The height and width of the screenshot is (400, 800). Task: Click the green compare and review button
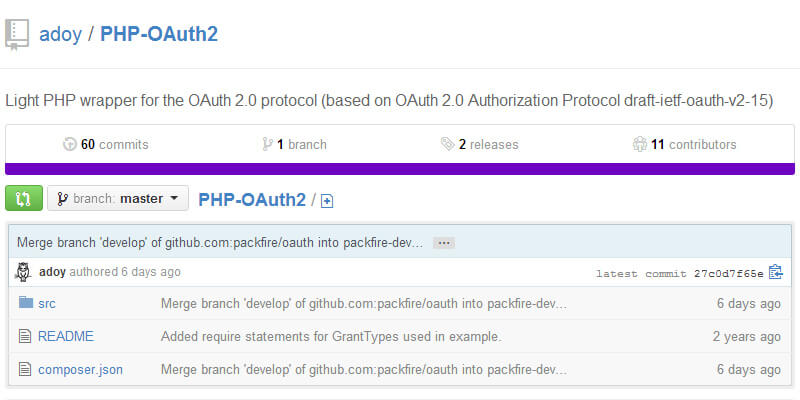pyautogui.click(x=24, y=198)
